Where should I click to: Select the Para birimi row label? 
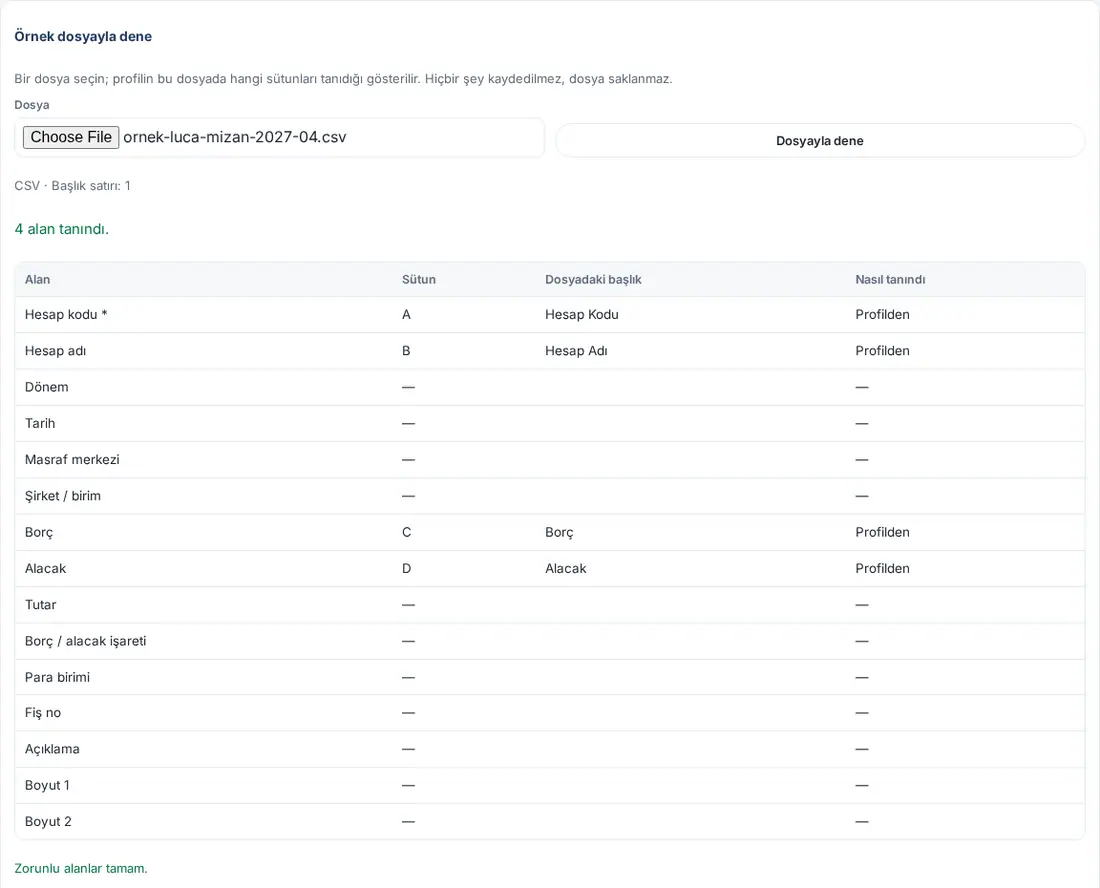(58, 677)
